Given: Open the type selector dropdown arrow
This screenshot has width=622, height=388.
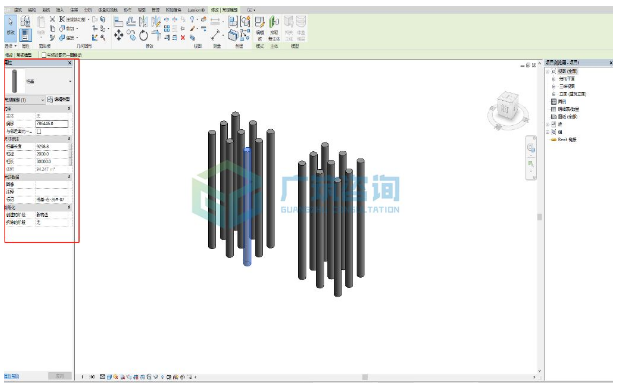Looking at the screenshot, I should click(x=70, y=81).
